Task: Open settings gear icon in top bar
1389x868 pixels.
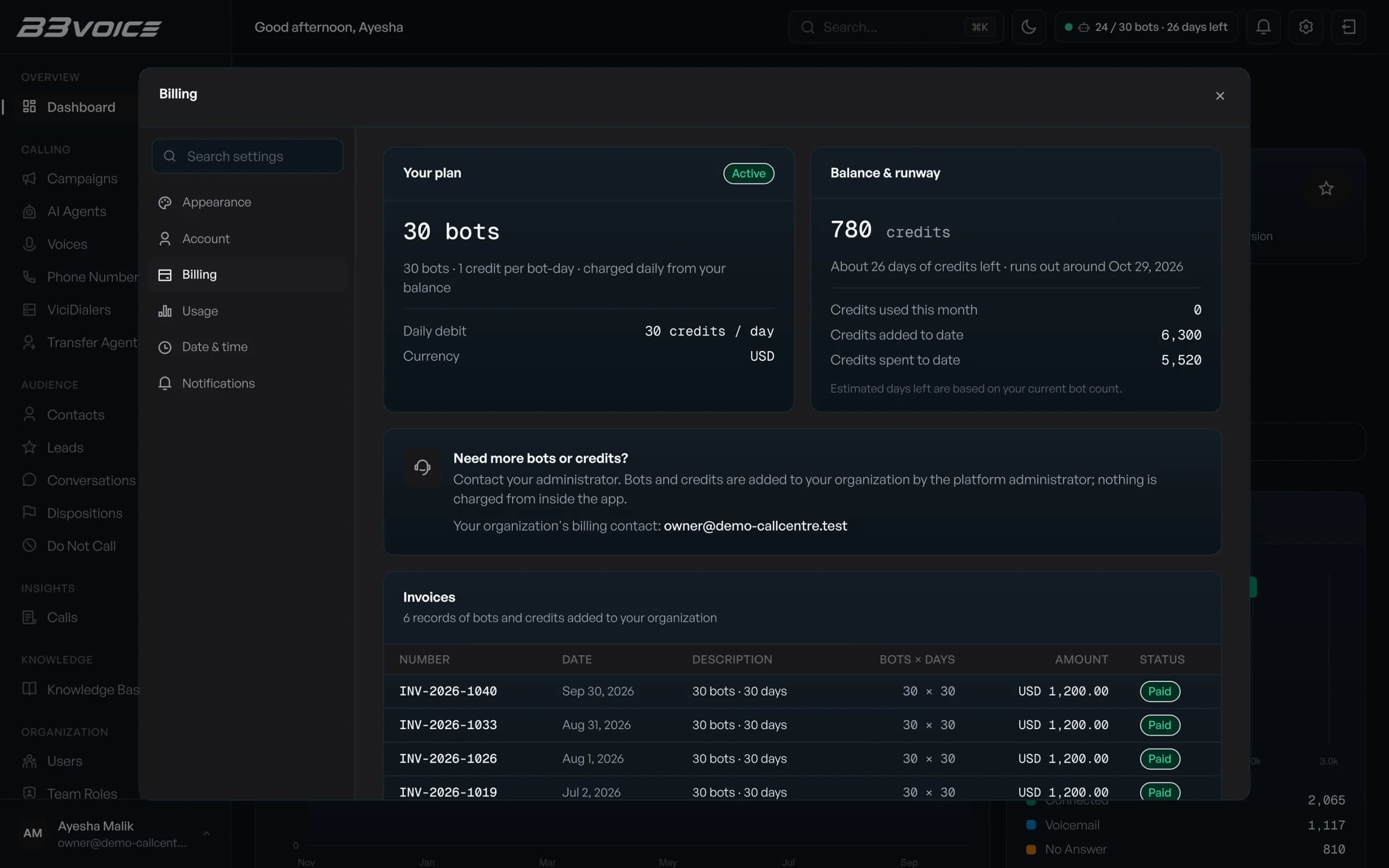Action: coord(1306,27)
